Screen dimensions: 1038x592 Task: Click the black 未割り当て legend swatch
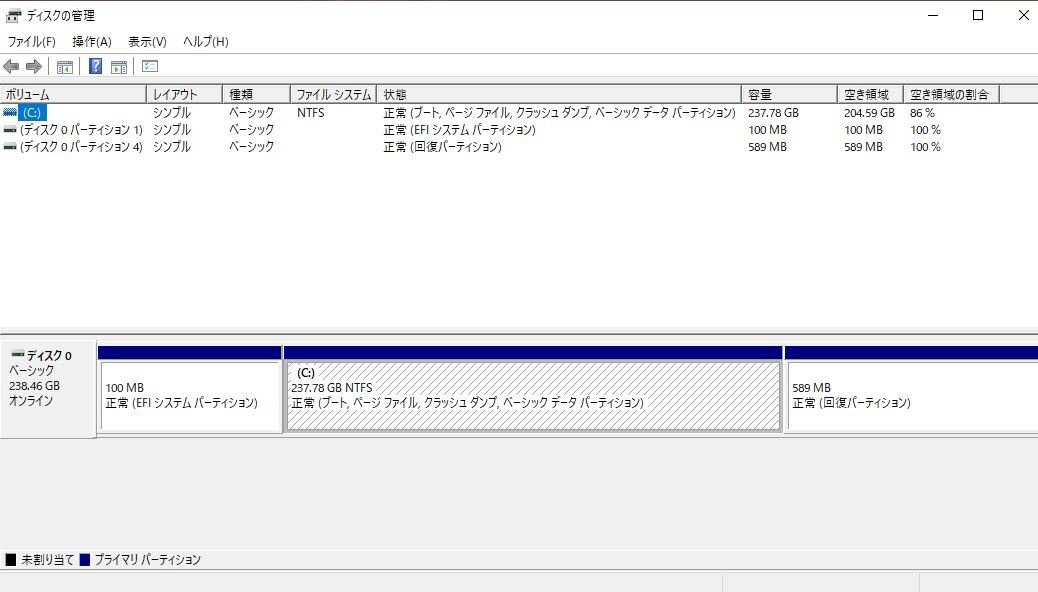click(x=11, y=560)
